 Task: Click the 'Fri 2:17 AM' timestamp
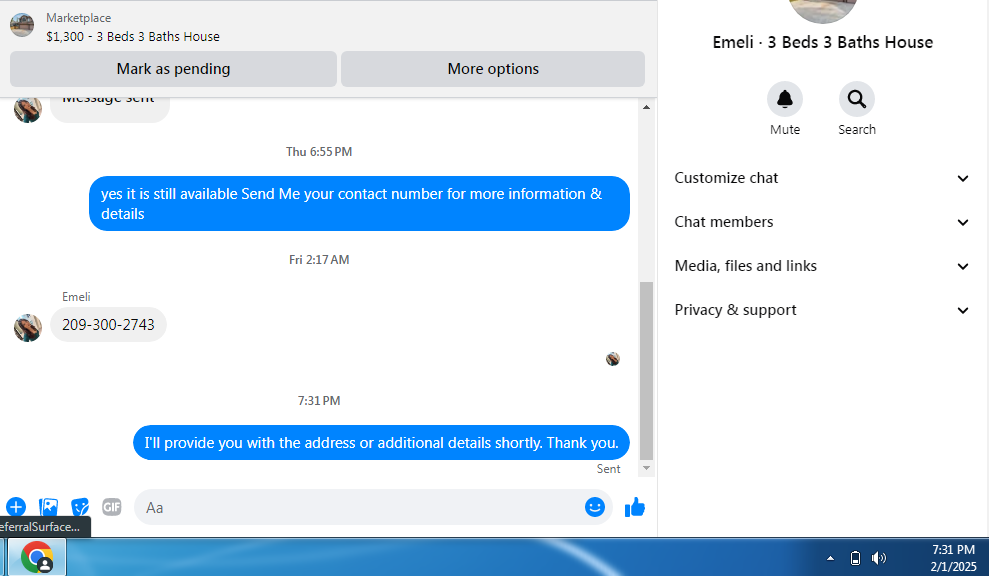[319, 259]
